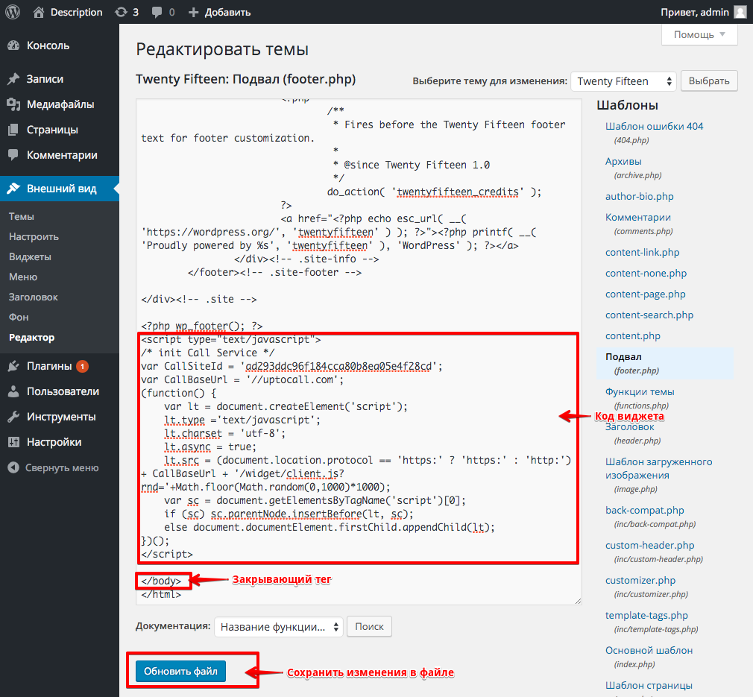Click the Записи menu label
753x697 pixels.
[x=45, y=79]
